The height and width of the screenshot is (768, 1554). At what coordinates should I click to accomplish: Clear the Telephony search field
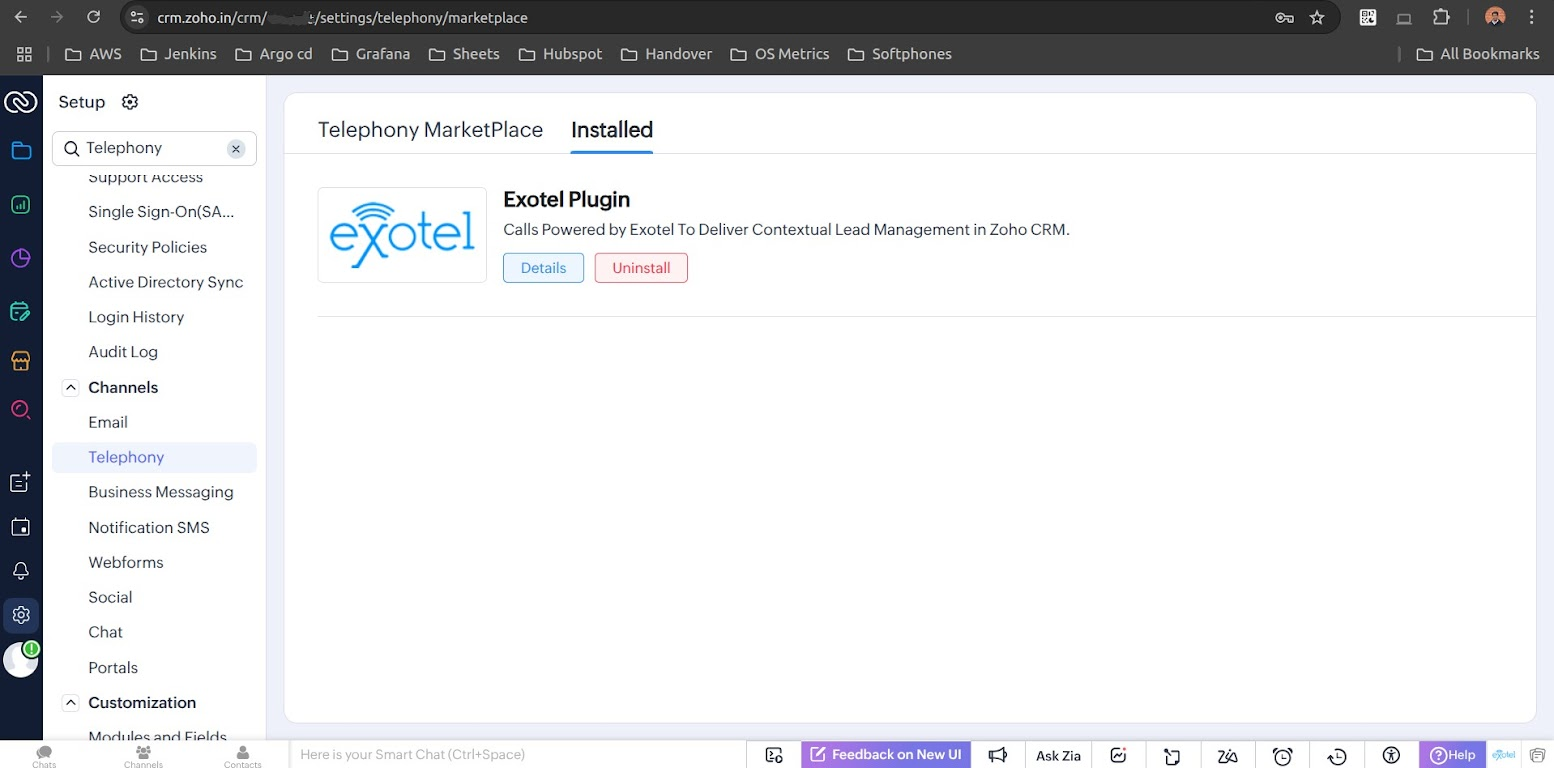(236, 149)
